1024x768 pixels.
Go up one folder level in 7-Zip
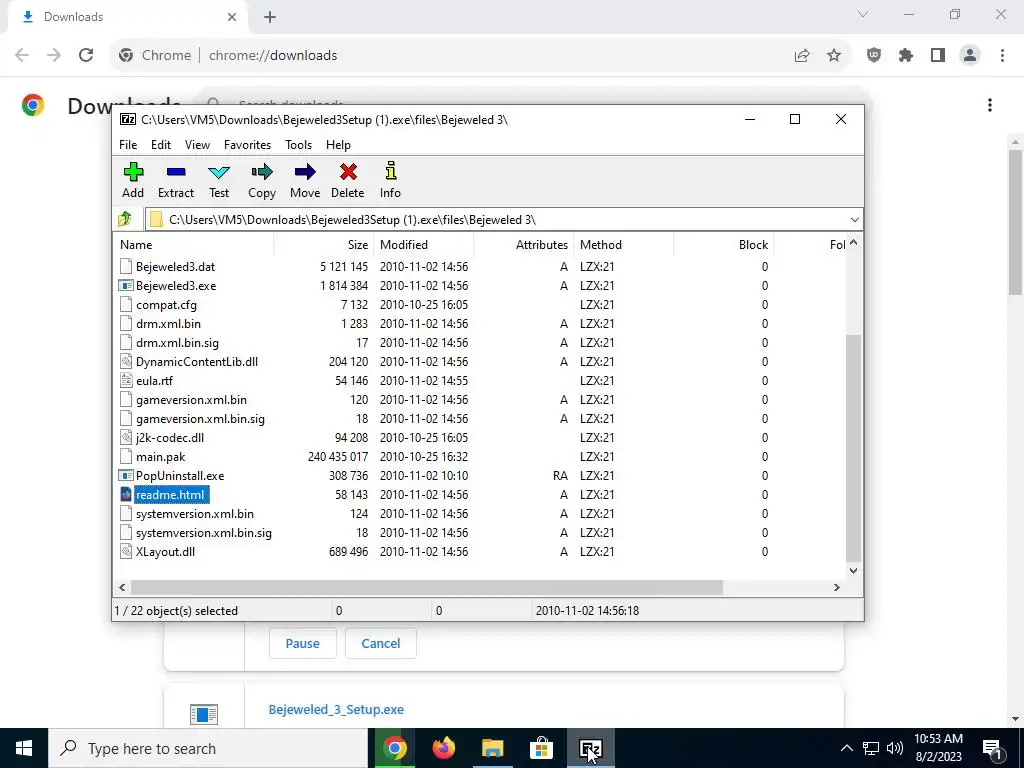pos(125,219)
